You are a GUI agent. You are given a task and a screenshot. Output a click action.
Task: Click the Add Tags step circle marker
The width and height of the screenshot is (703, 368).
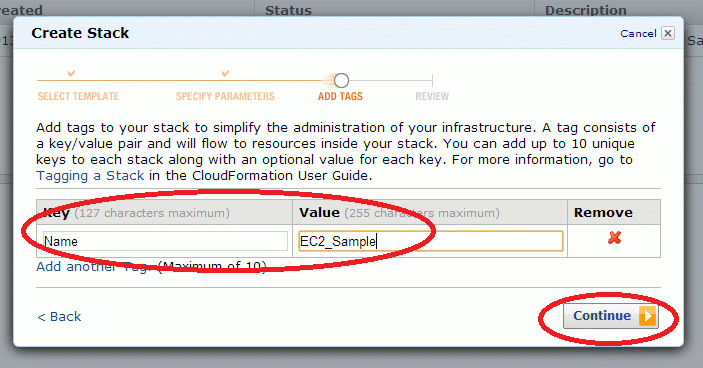click(x=341, y=81)
